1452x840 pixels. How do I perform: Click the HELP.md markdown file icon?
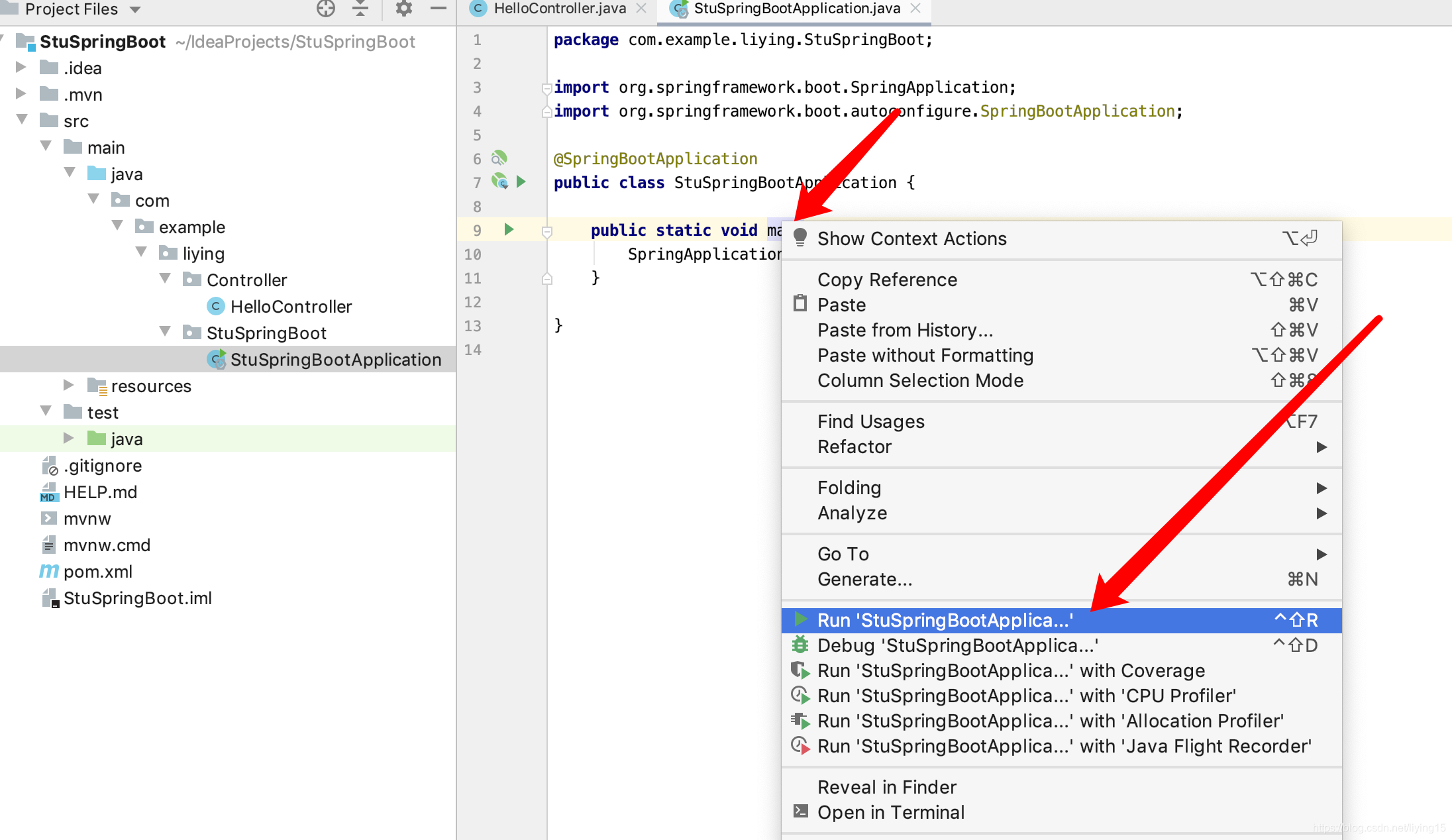point(49,492)
